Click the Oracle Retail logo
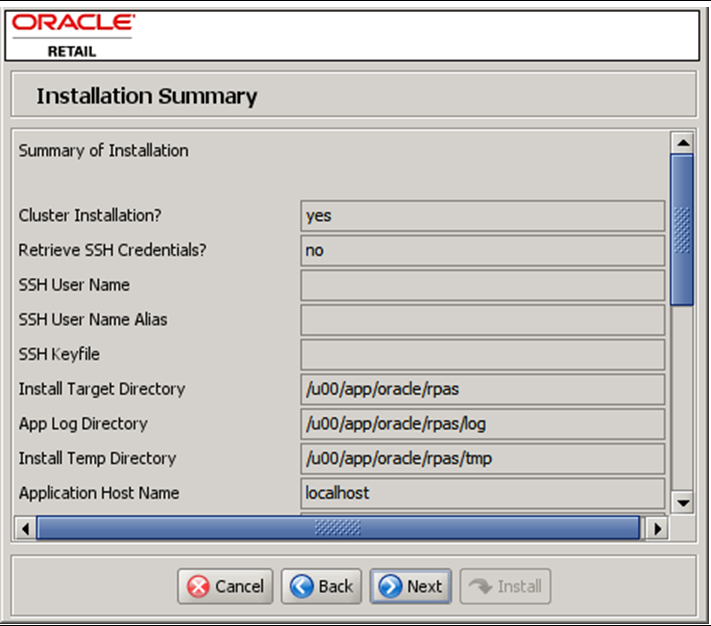This screenshot has width=711, height=626. click(x=73, y=35)
